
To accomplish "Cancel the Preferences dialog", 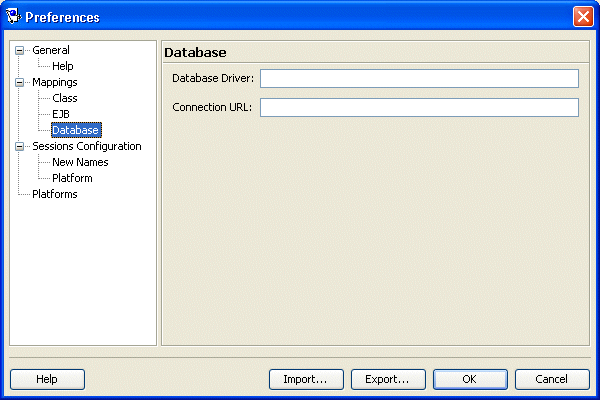I will click(x=552, y=379).
